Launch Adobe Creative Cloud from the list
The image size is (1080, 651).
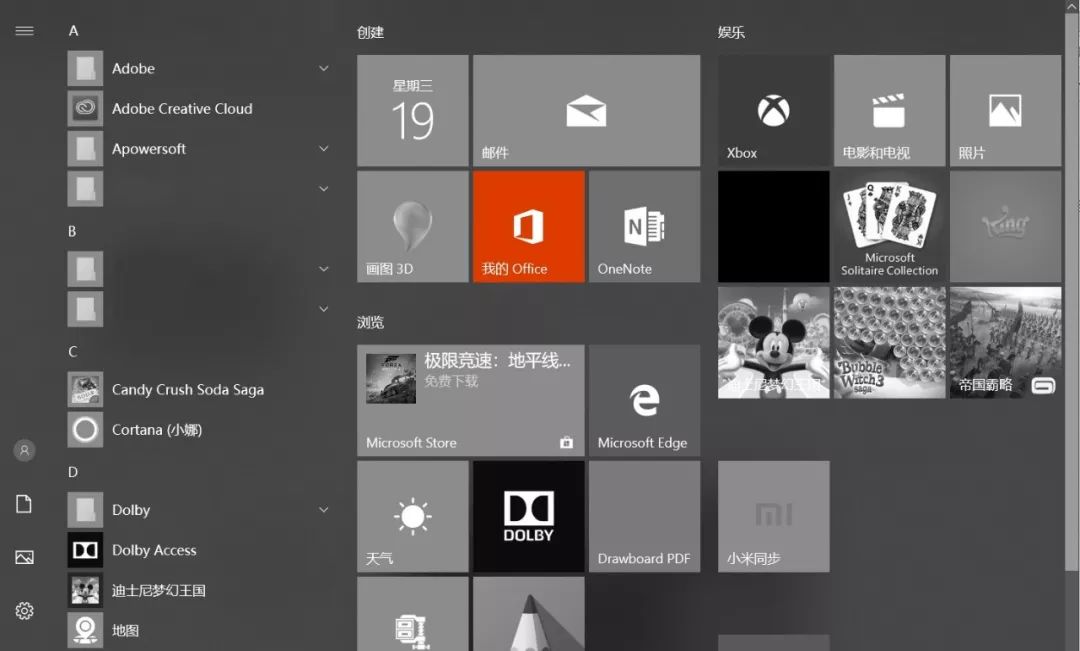pos(182,109)
